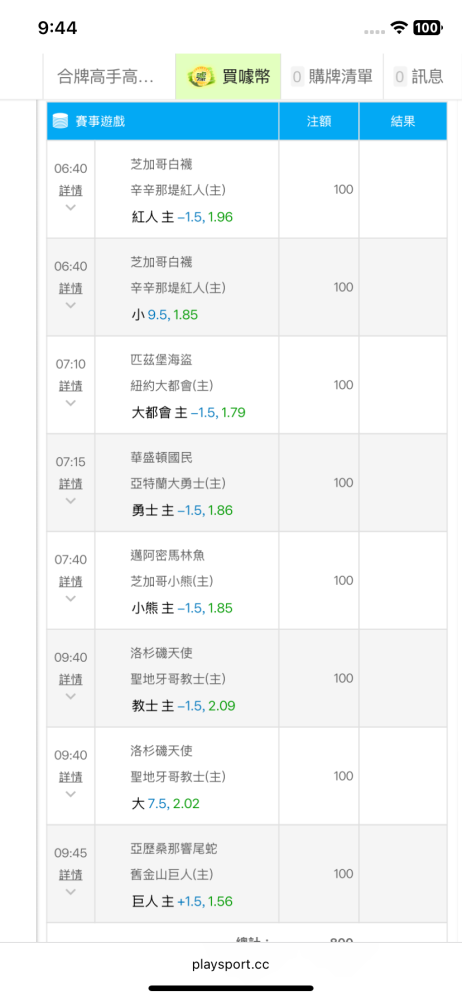Expand the chevron under the 07:40 Marlins game
The height and width of the screenshot is (1000, 462).
coord(71,598)
